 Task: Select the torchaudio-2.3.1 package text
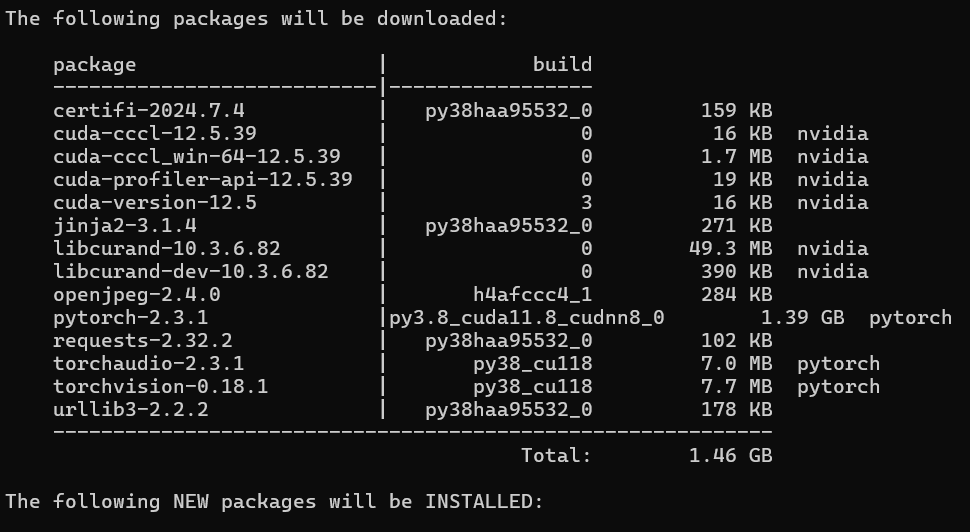click(148, 363)
